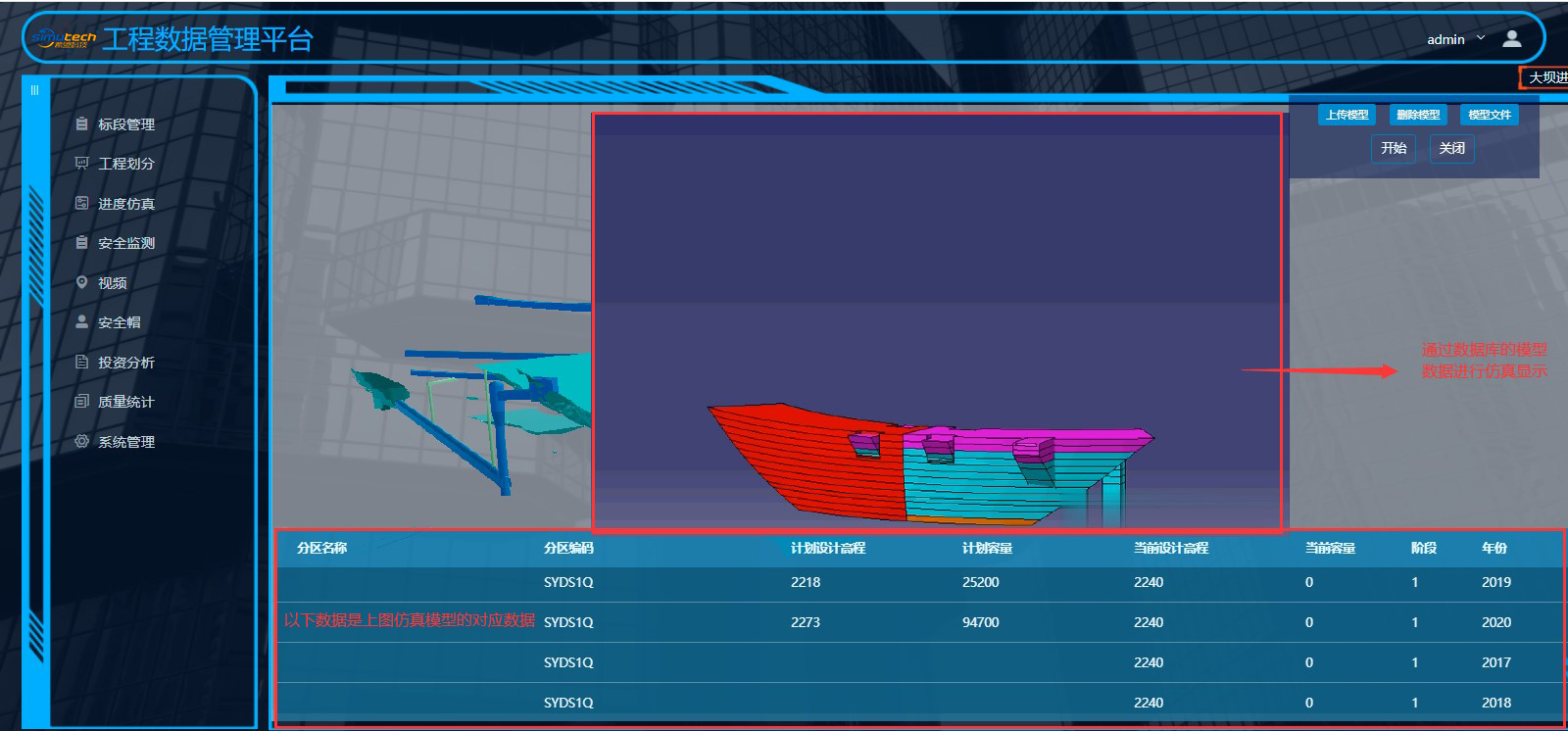
Task: Open 投资分析 from the sidebar
Action: pyautogui.click(x=125, y=362)
